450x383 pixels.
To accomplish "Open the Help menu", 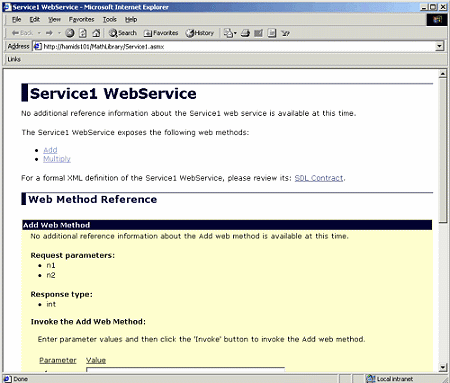I will point(131,19).
